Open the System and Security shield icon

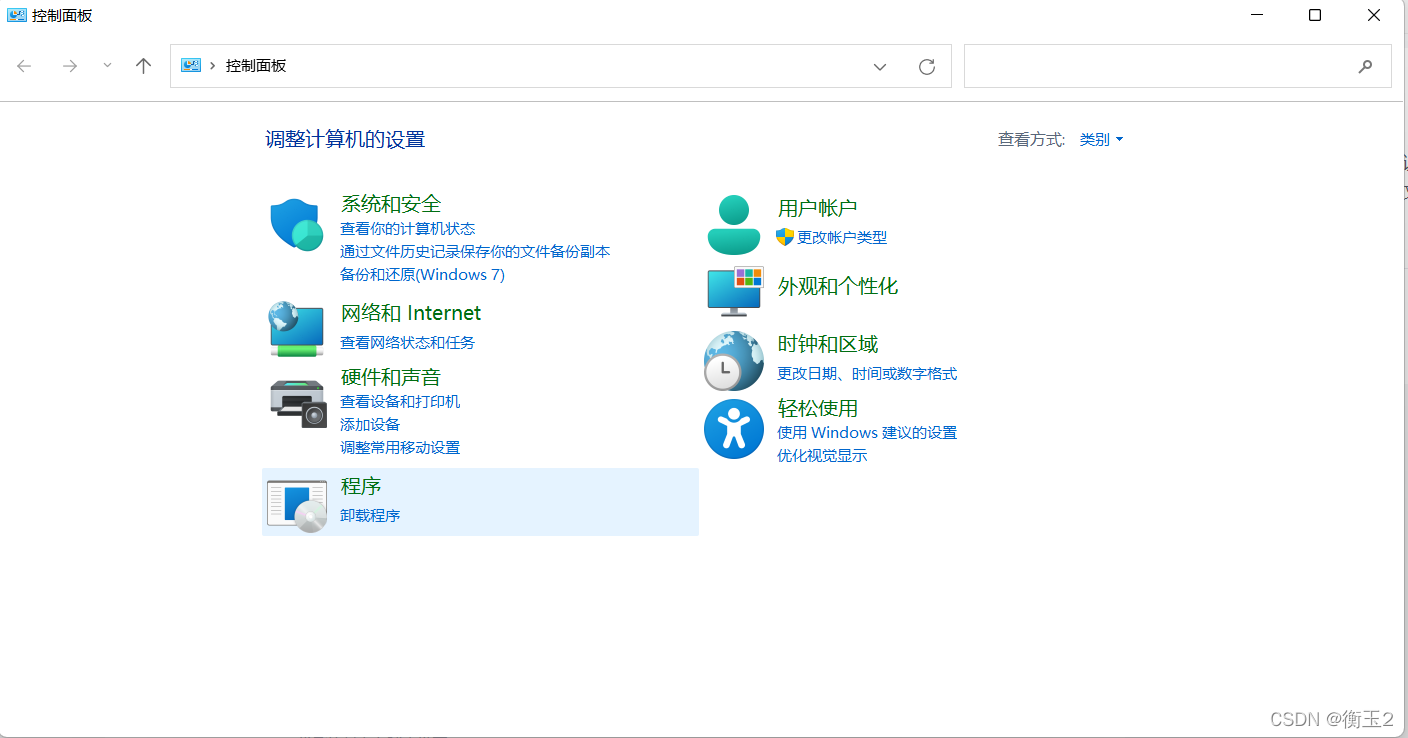click(x=296, y=224)
